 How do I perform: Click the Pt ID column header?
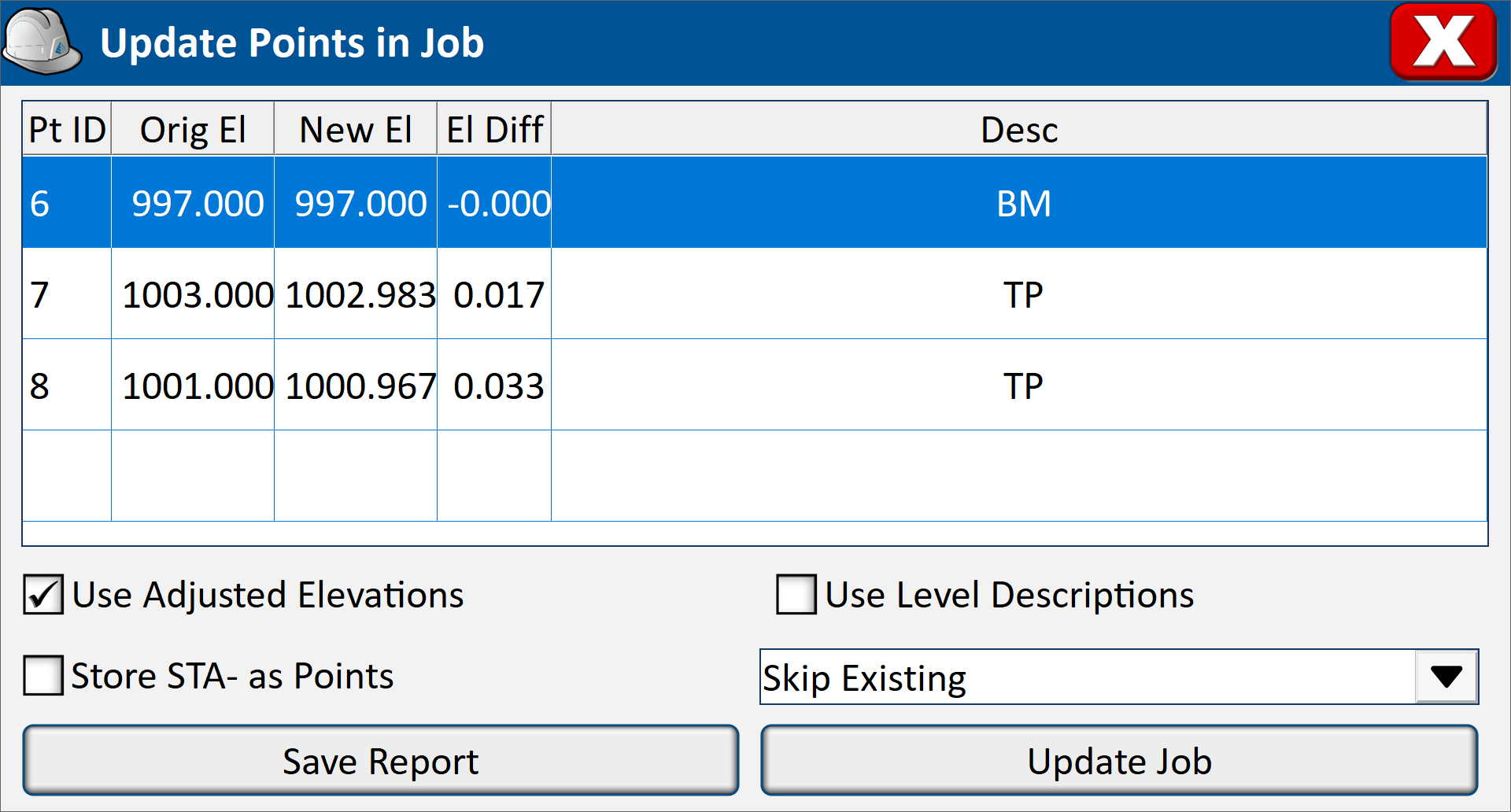pyautogui.click(x=67, y=128)
